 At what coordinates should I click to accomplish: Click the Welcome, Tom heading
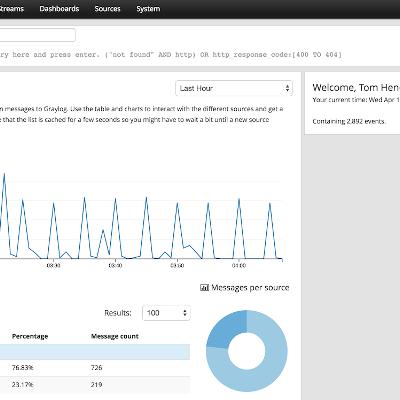(356, 88)
